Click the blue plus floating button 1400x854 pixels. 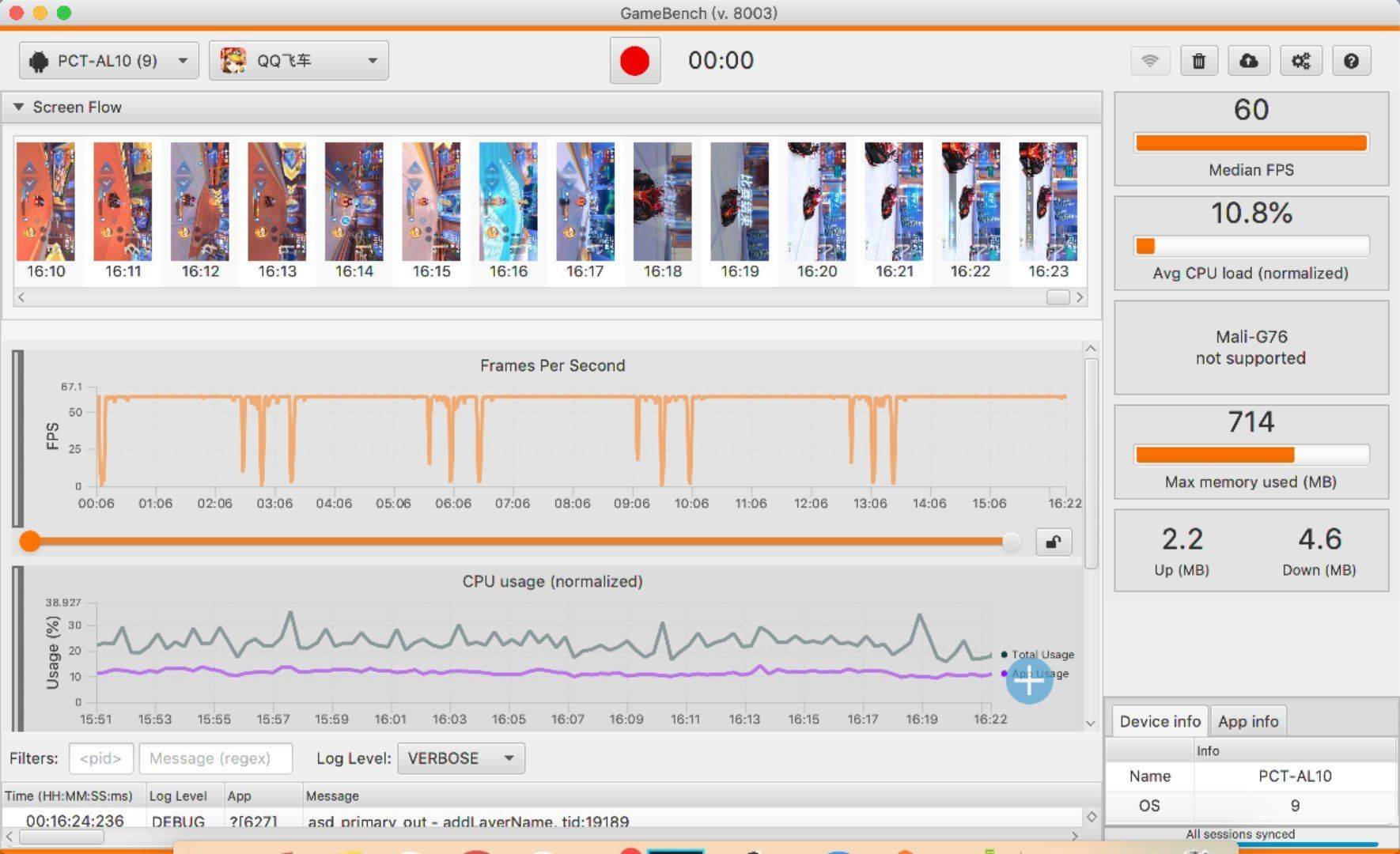pyautogui.click(x=1029, y=681)
